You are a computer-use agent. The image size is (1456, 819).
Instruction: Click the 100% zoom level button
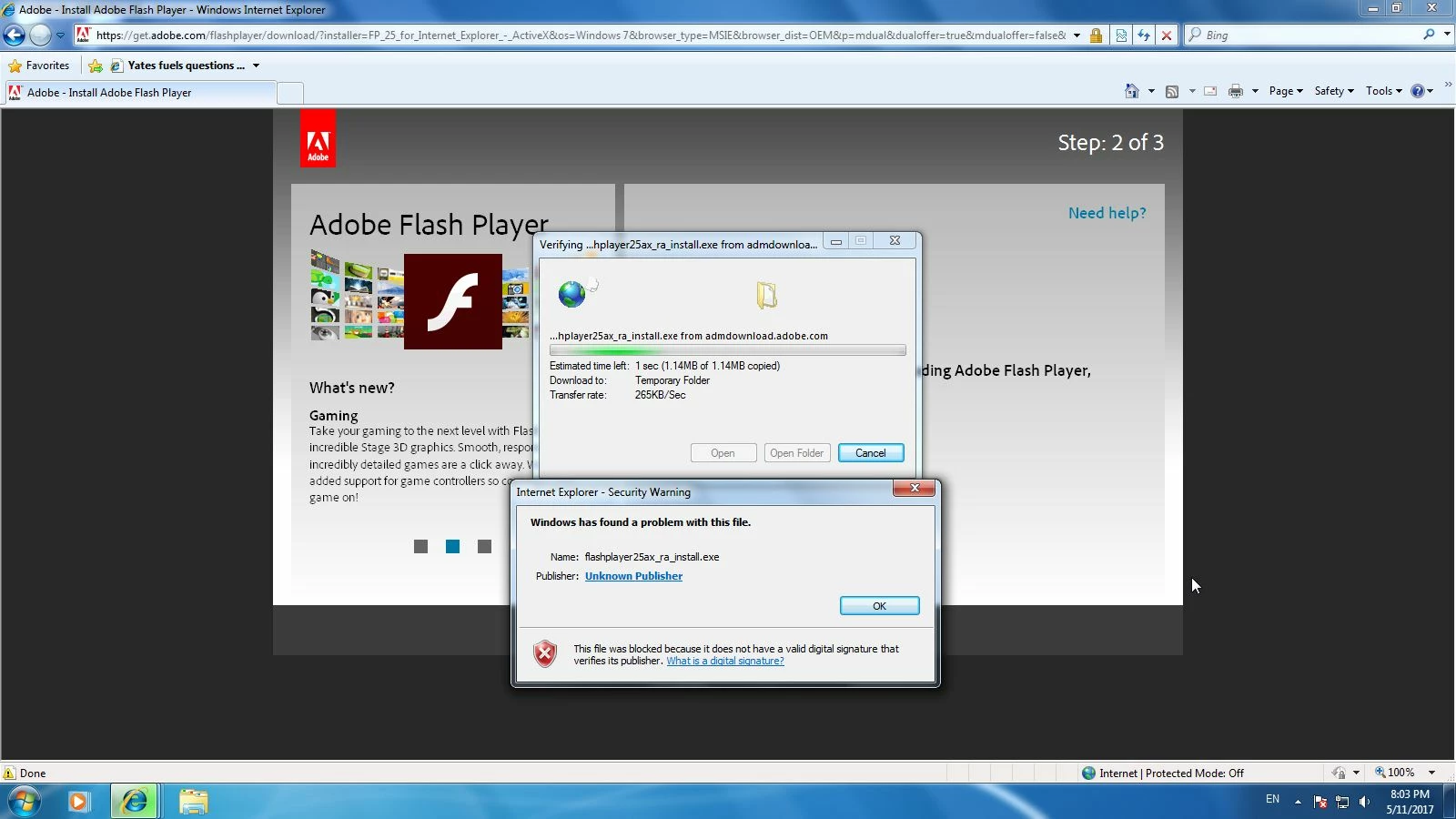pyautogui.click(x=1395, y=773)
